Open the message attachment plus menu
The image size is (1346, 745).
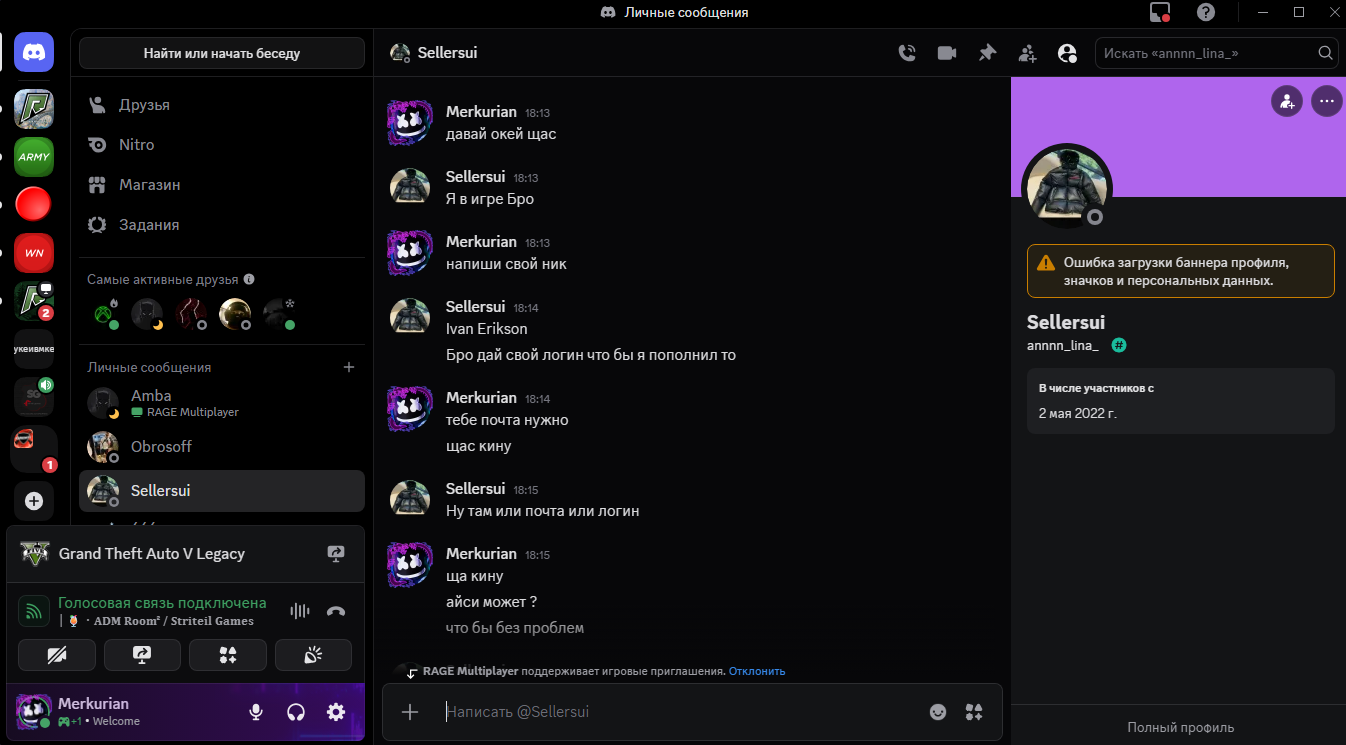pos(409,712)
